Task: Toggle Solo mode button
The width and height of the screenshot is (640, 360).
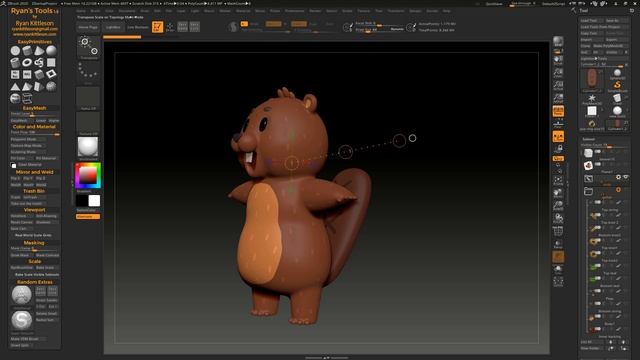Action: tap(558, 269)
